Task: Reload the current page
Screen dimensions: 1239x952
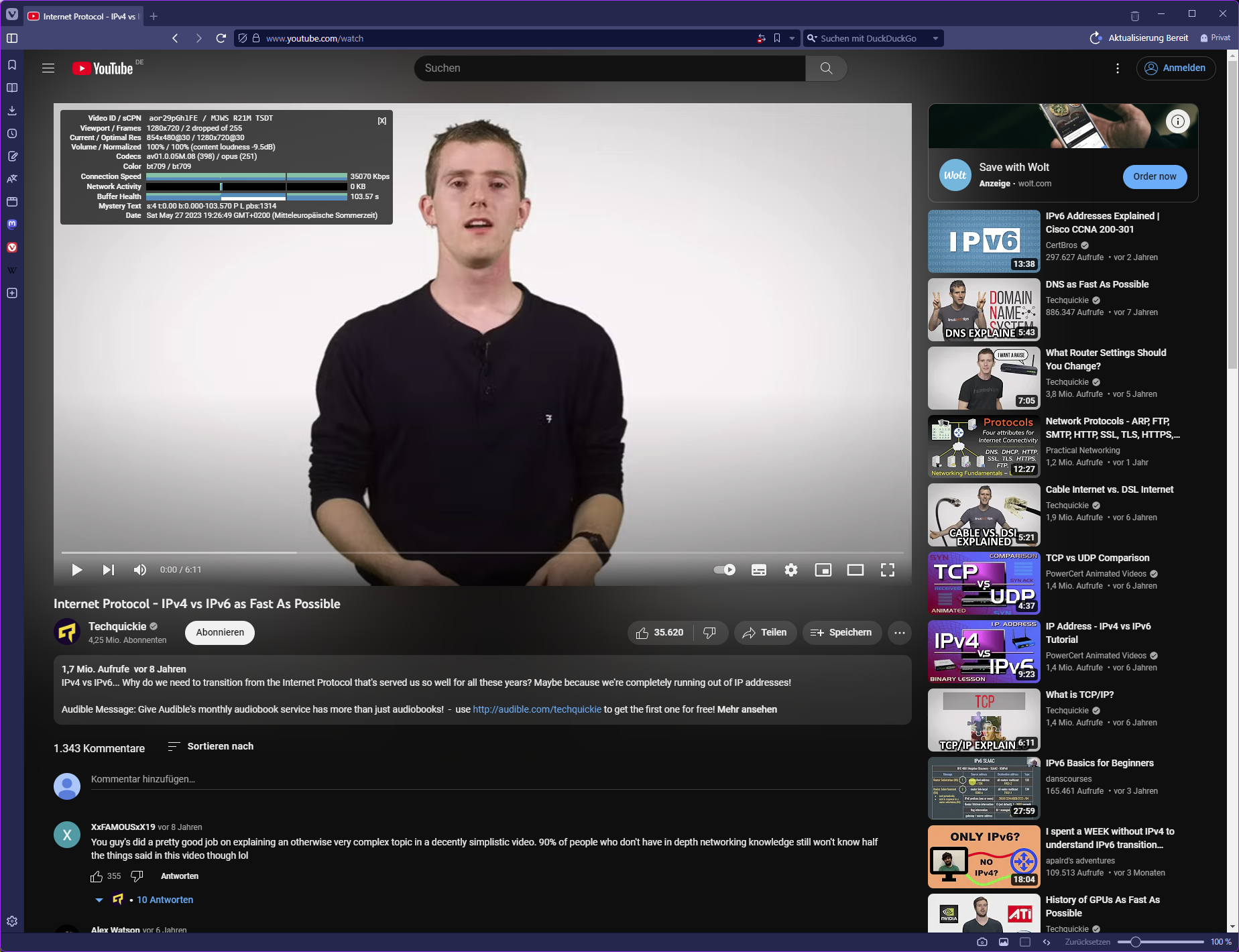Action: 221,38
